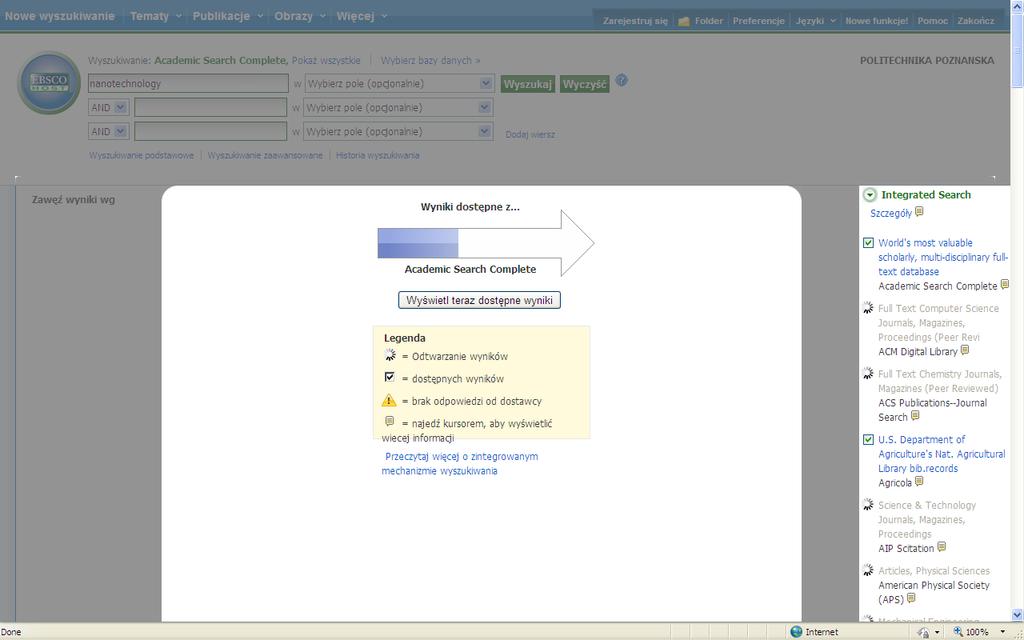Click the Pokaż wszystkie link
Screen dimensions: 1024x640
[x=326, y=60]
